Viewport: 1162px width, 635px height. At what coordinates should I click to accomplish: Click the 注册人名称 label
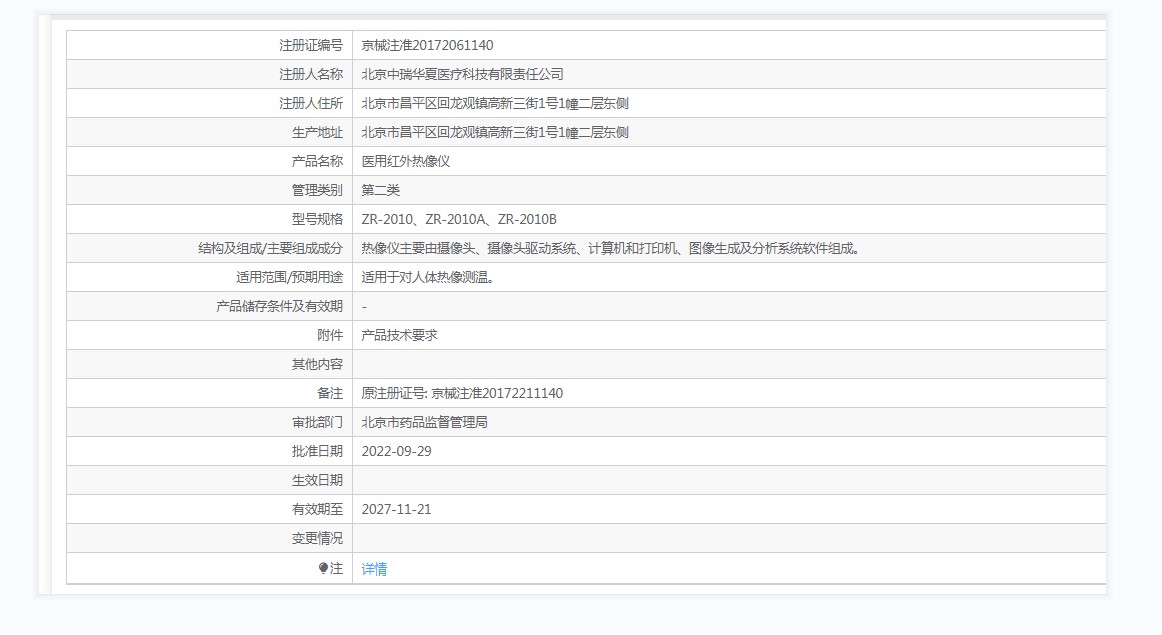(x=311, y=74)
